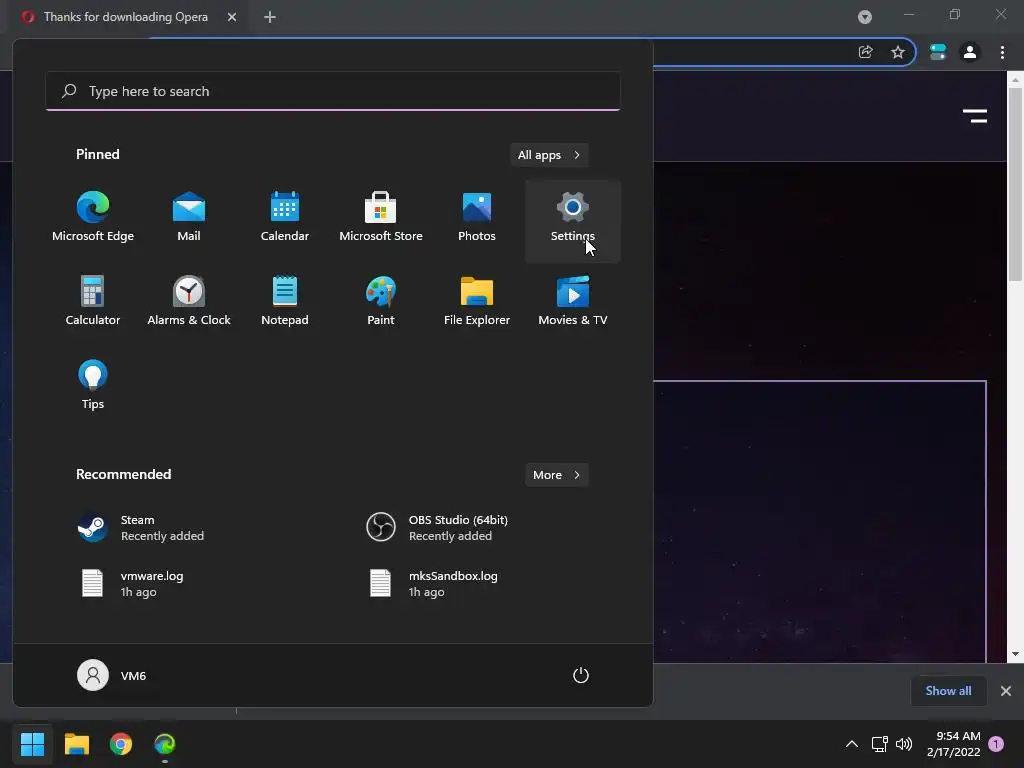
Task: Open the notification badge
Action: (996, 744)
